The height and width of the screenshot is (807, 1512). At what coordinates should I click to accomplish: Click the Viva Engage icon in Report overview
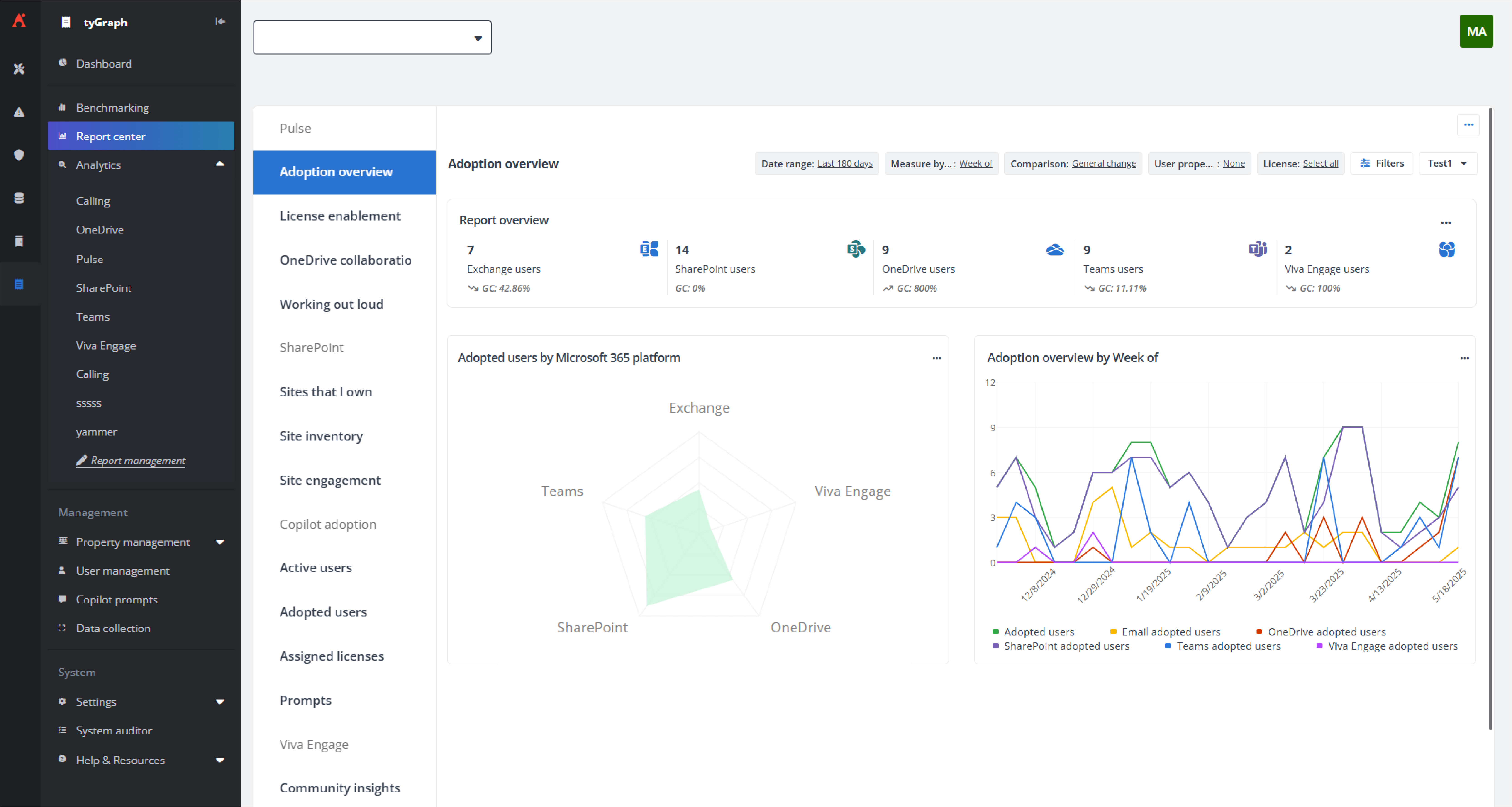1447,249
